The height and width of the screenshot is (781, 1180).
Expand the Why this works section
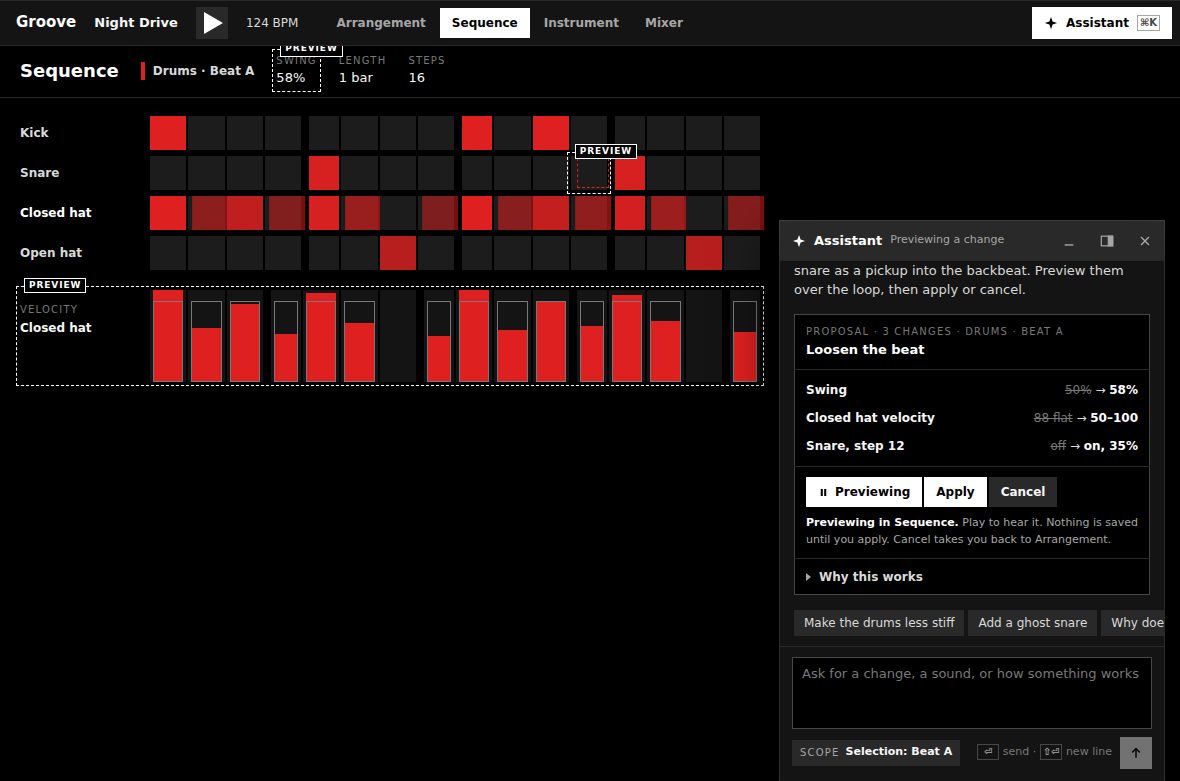(x=972, y=576)
